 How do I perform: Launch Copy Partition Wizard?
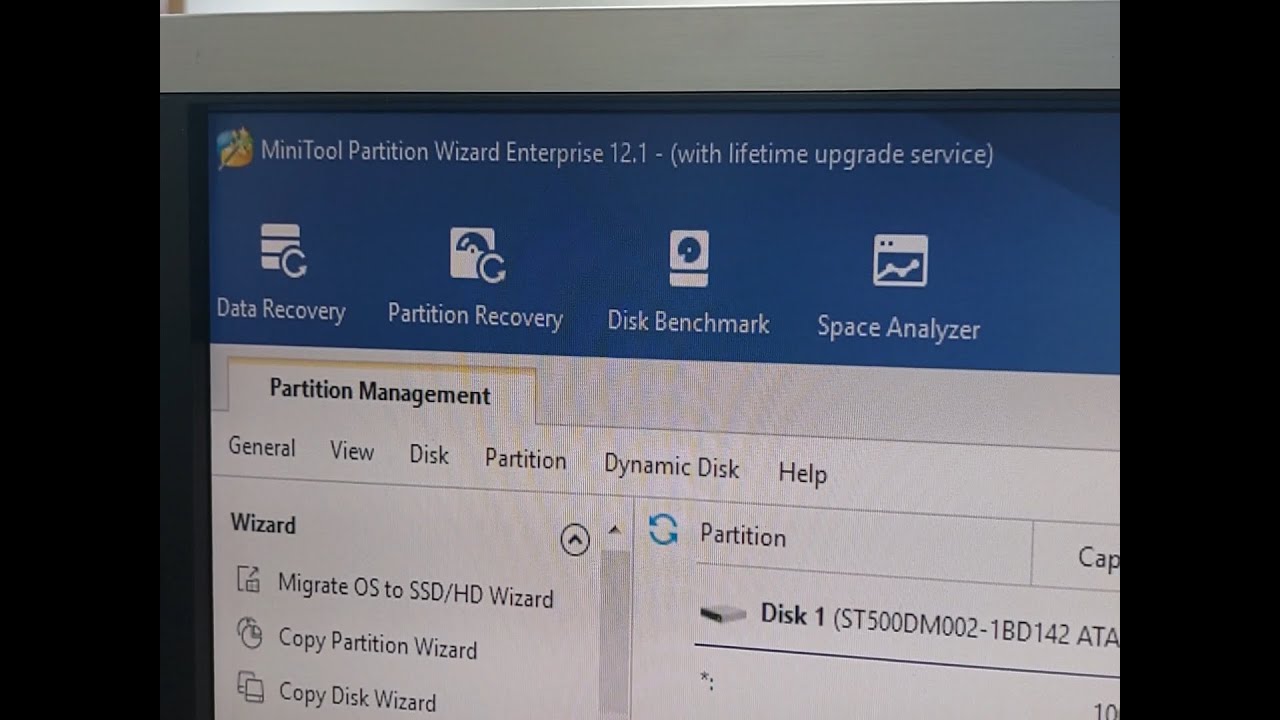[x=378, y=641]
